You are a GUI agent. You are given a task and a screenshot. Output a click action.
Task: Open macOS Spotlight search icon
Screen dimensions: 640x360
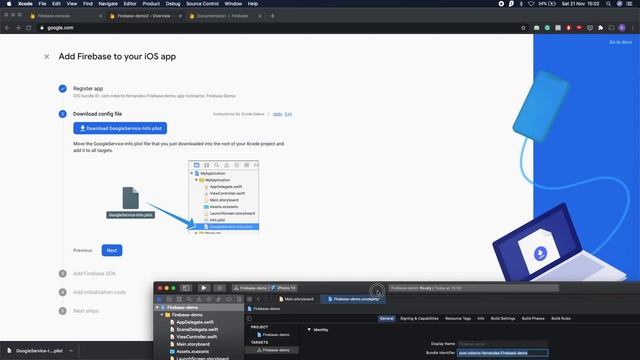[x=608, y=4]
